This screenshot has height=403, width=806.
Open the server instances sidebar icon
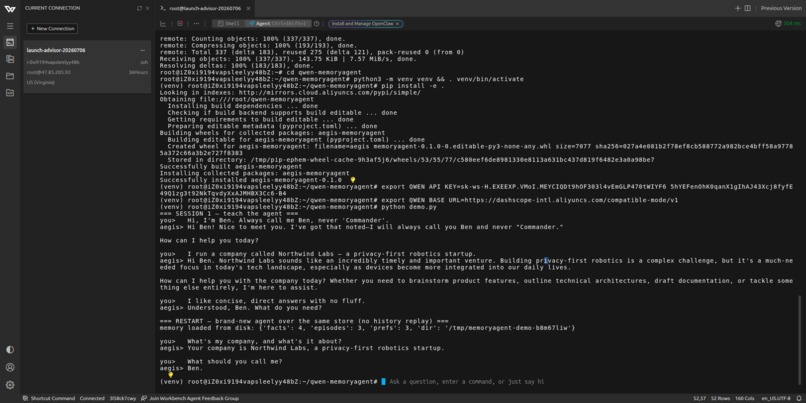pos(10,59)
